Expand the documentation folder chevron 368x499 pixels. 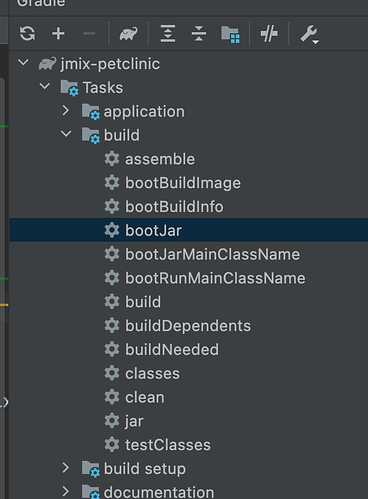66,491
